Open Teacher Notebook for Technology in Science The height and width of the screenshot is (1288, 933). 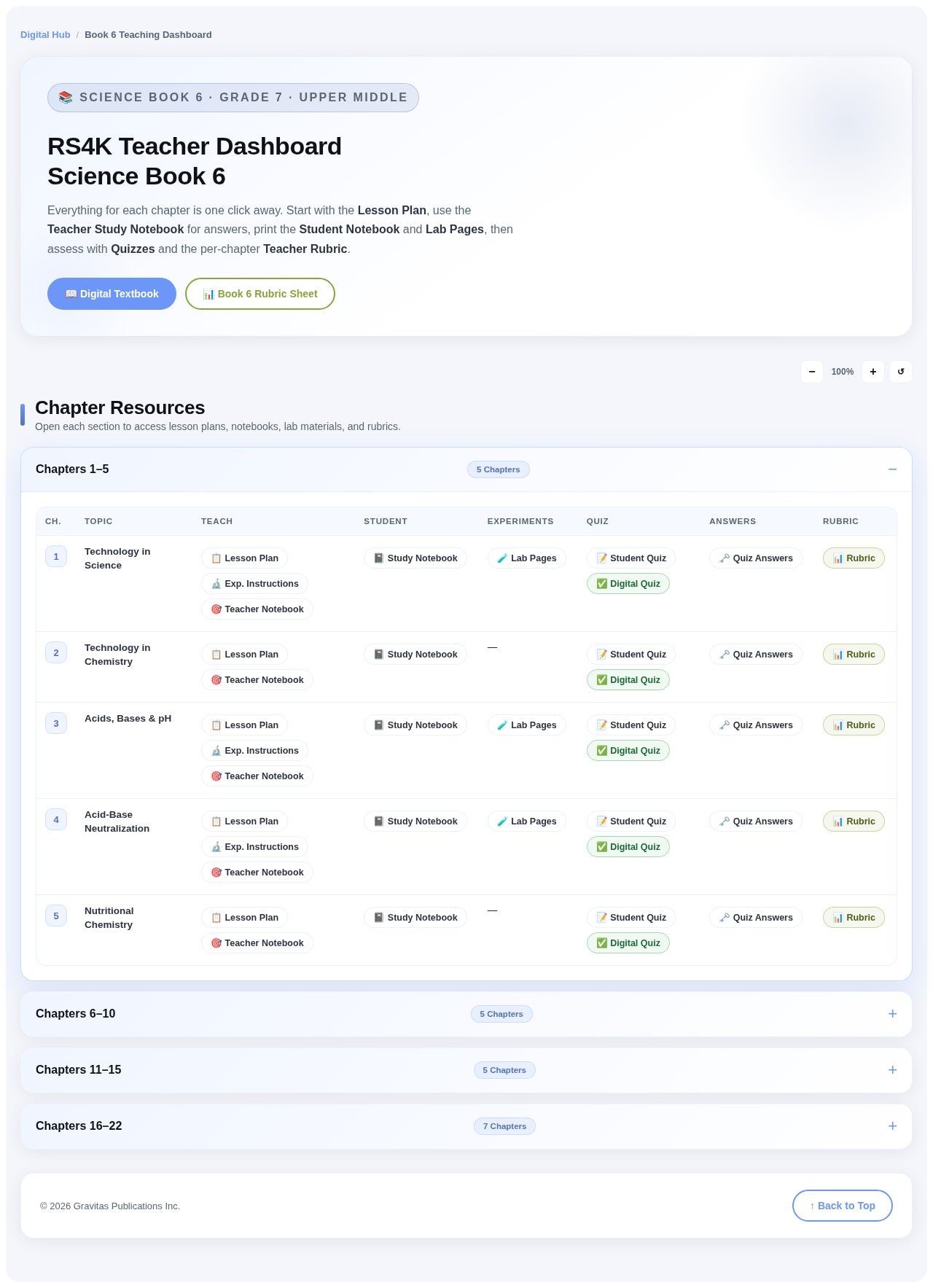pos(257,609)
